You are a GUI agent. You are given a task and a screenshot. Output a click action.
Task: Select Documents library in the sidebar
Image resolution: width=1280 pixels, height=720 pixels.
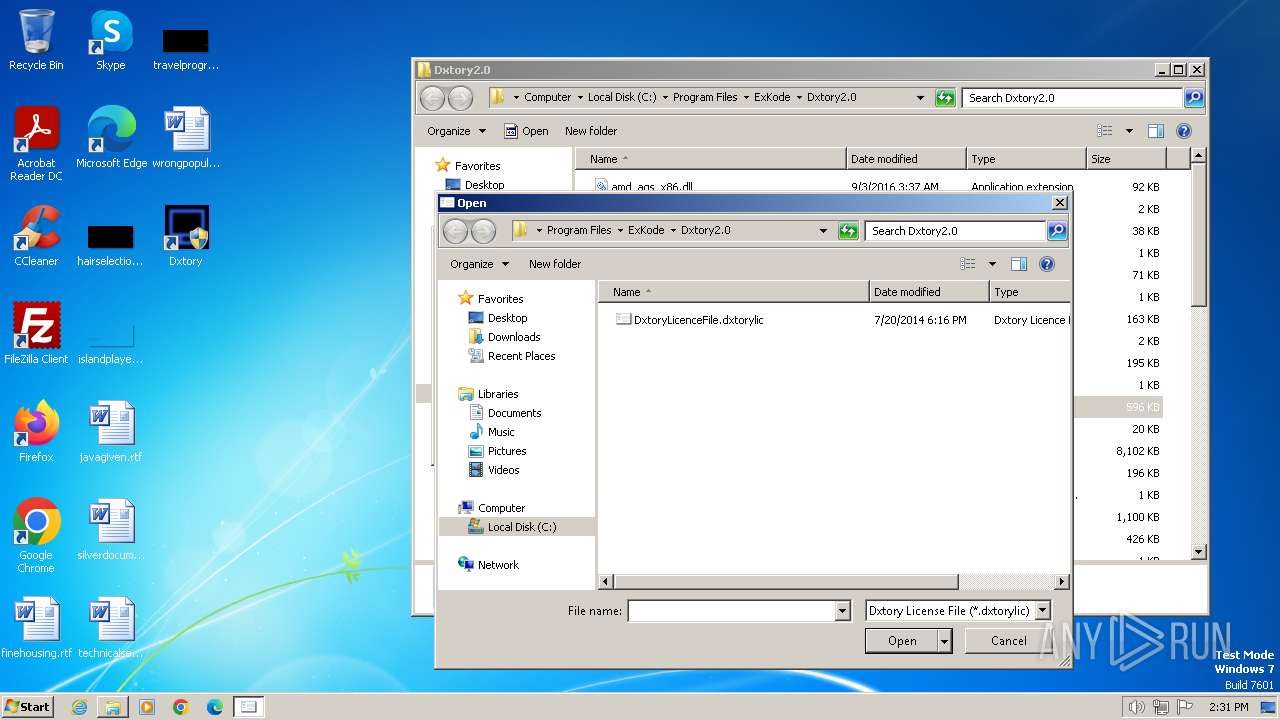click(x=514, y=413)
